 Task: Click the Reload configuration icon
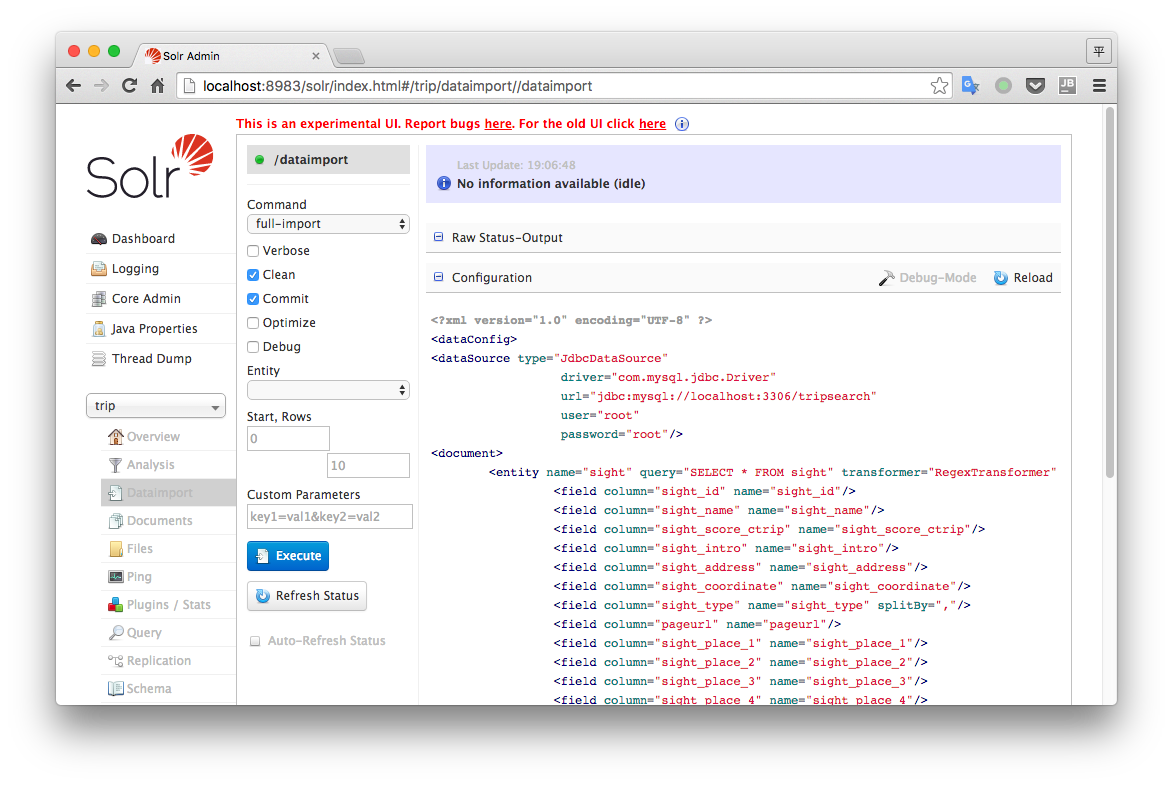point(1000,278)
